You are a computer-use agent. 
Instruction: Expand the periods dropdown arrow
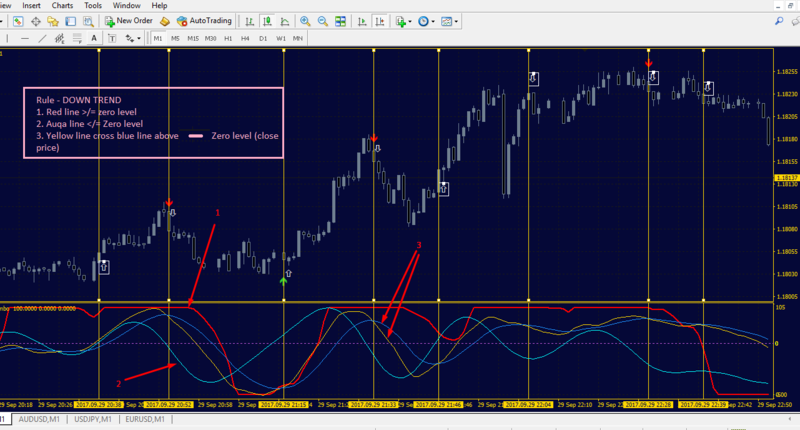[x=433, y=21]
